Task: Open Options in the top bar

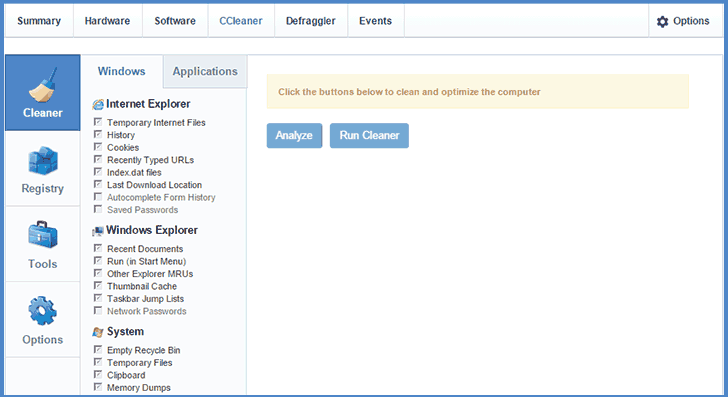Action: tap(685, 21)
